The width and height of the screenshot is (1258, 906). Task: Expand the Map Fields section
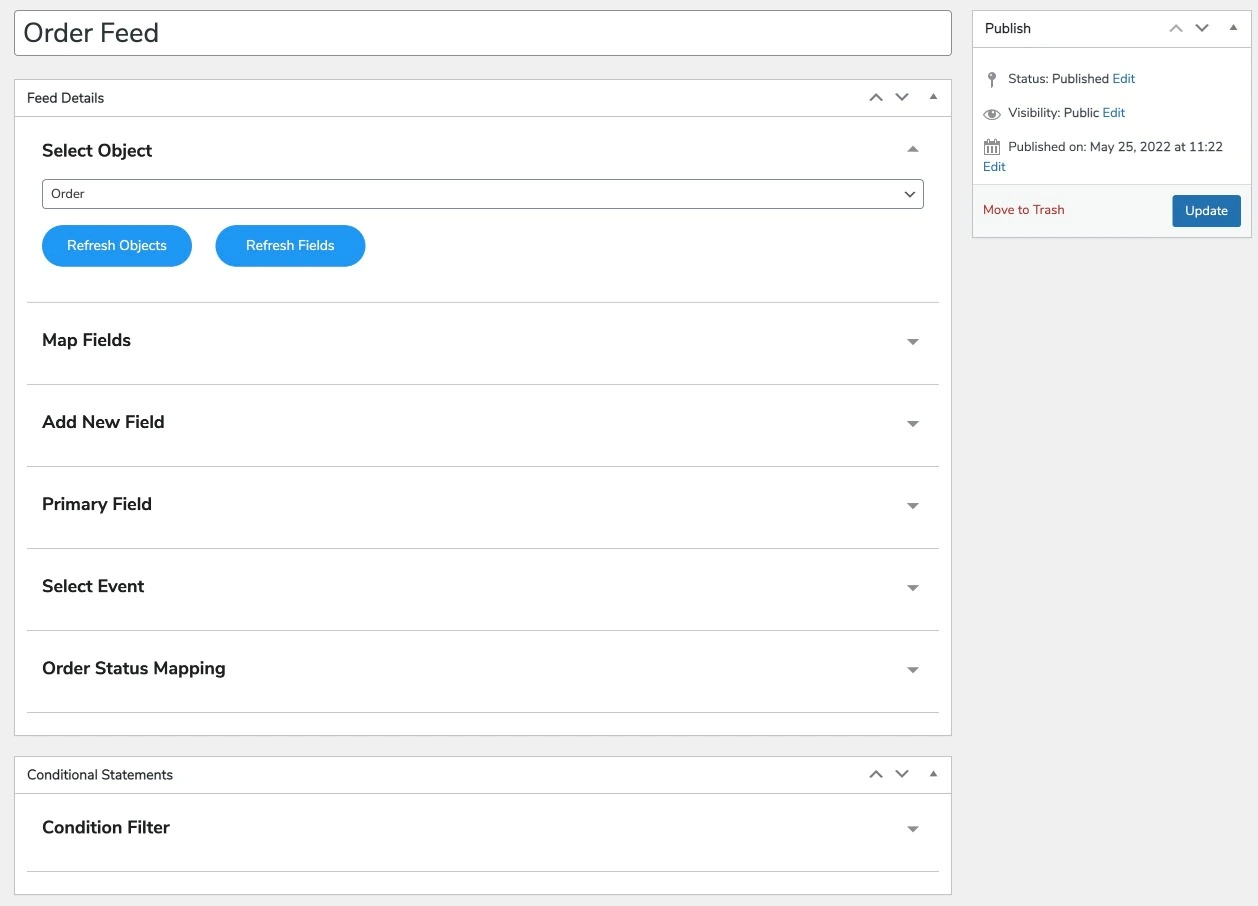[912, 342]
